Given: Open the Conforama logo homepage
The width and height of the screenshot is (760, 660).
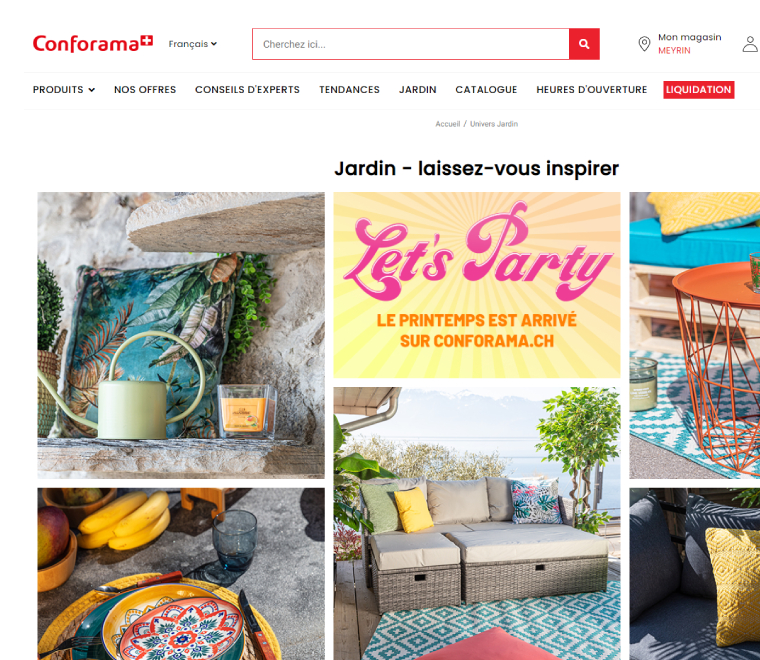Looking at the screenshot, I should pos(93,44).
